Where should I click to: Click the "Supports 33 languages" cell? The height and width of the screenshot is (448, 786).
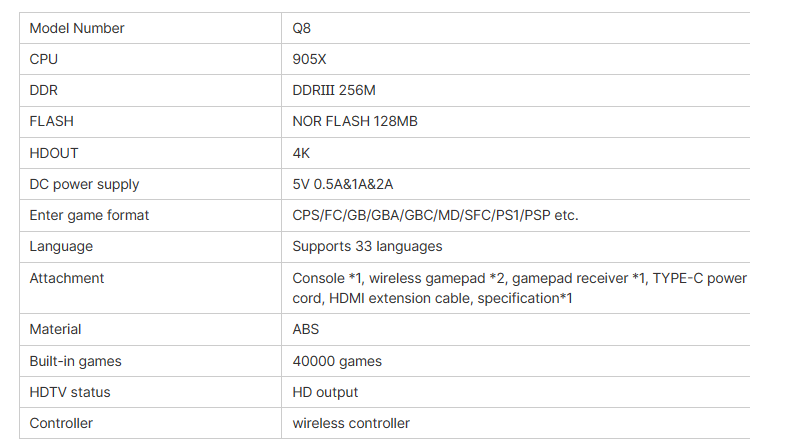(367, 246)
